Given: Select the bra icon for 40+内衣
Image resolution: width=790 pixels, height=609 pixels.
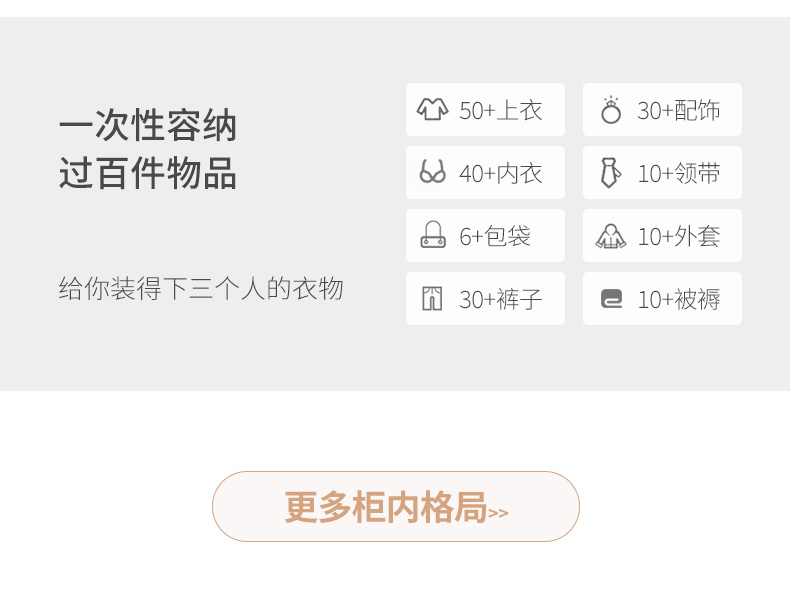Looking at the screenshot, I should click(x=432, y=172).
